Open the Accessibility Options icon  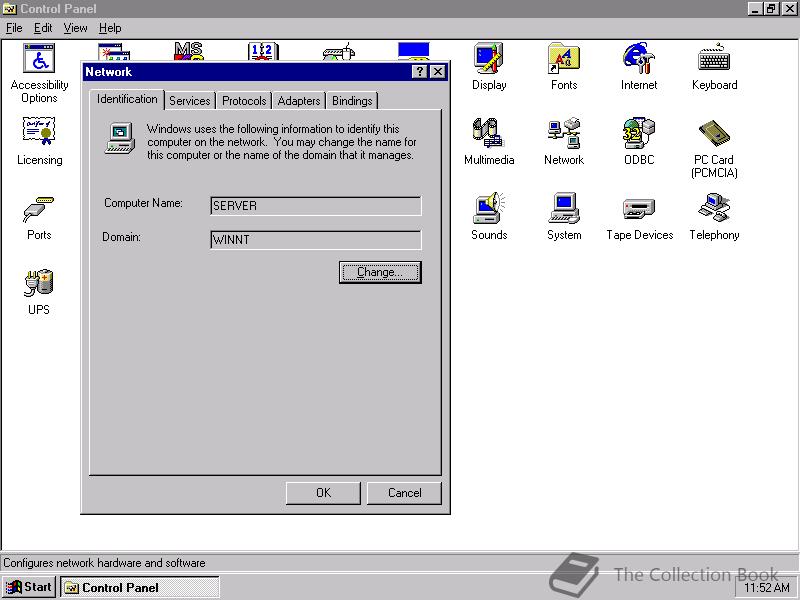pyautogui.click(x=39, y=58)
